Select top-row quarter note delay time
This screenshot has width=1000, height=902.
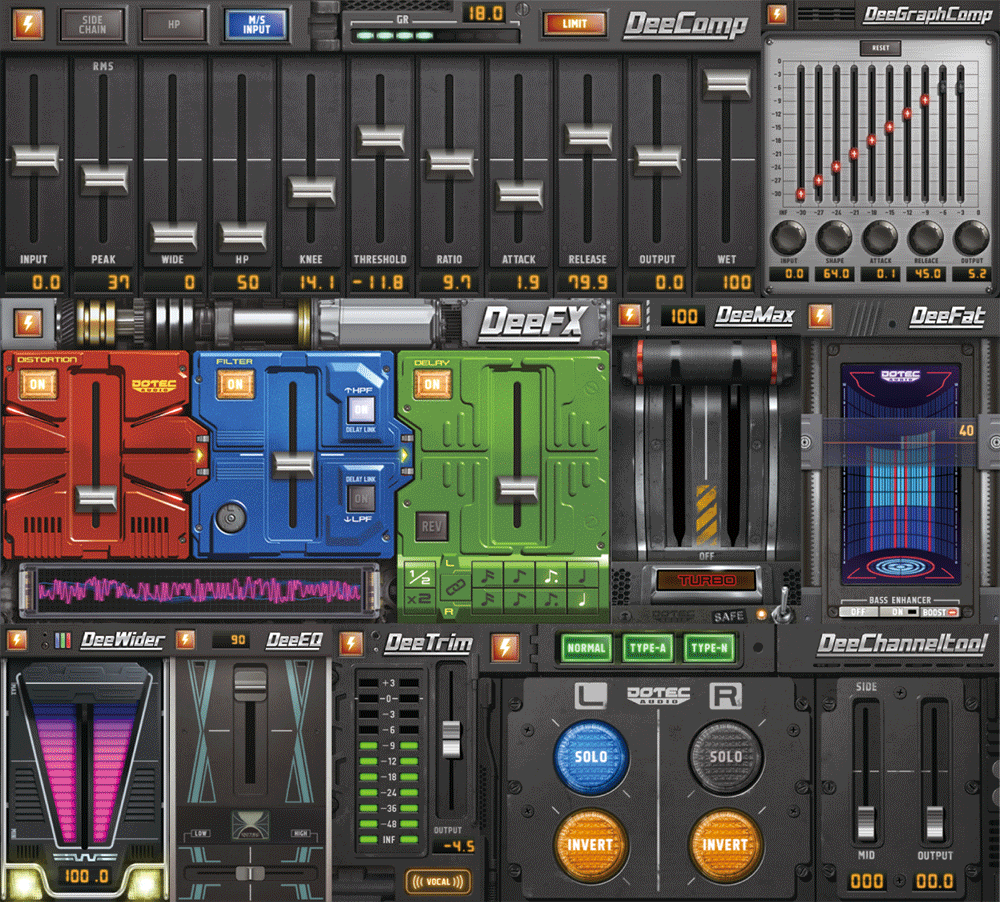[x=582, y=577]
